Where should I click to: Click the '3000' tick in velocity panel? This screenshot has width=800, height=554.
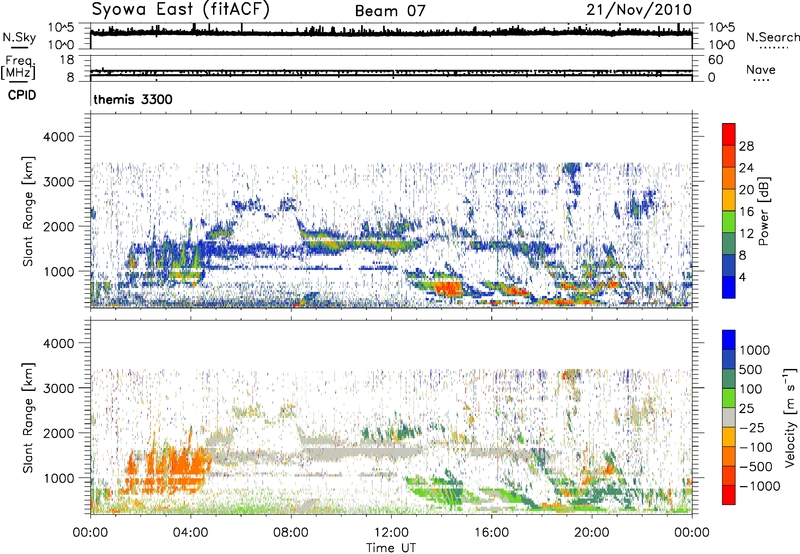pos(58,388)
